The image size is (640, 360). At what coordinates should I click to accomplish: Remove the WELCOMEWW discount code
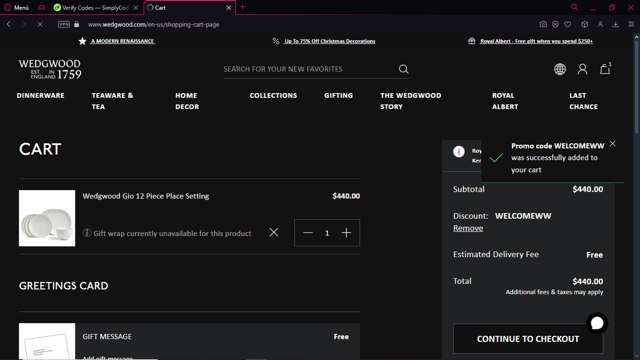468,228
